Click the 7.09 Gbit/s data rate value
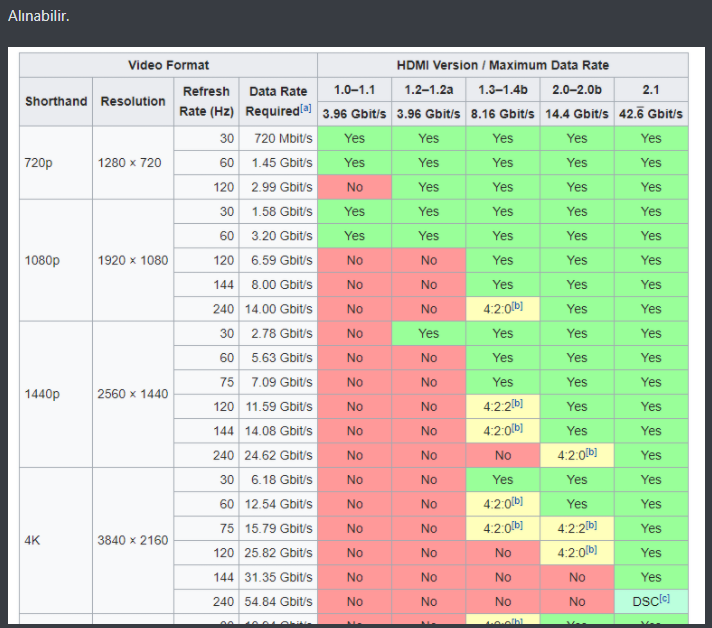This screenshot has height=628, width=712. 282,382
